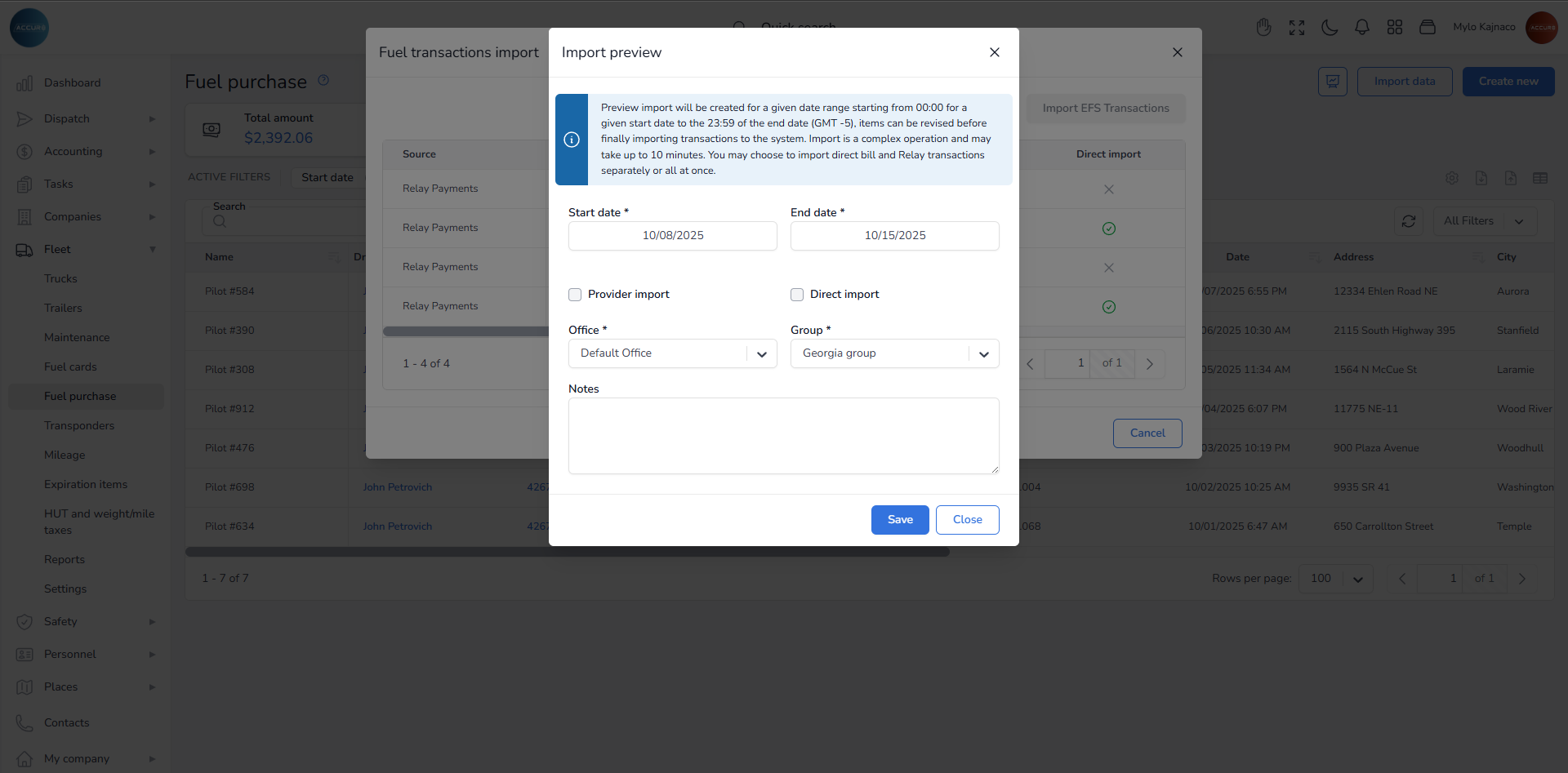This screenshot has height=773, width=1568.
Task: Click the notifications bell icon
Action: click(x=1361, y=28)
